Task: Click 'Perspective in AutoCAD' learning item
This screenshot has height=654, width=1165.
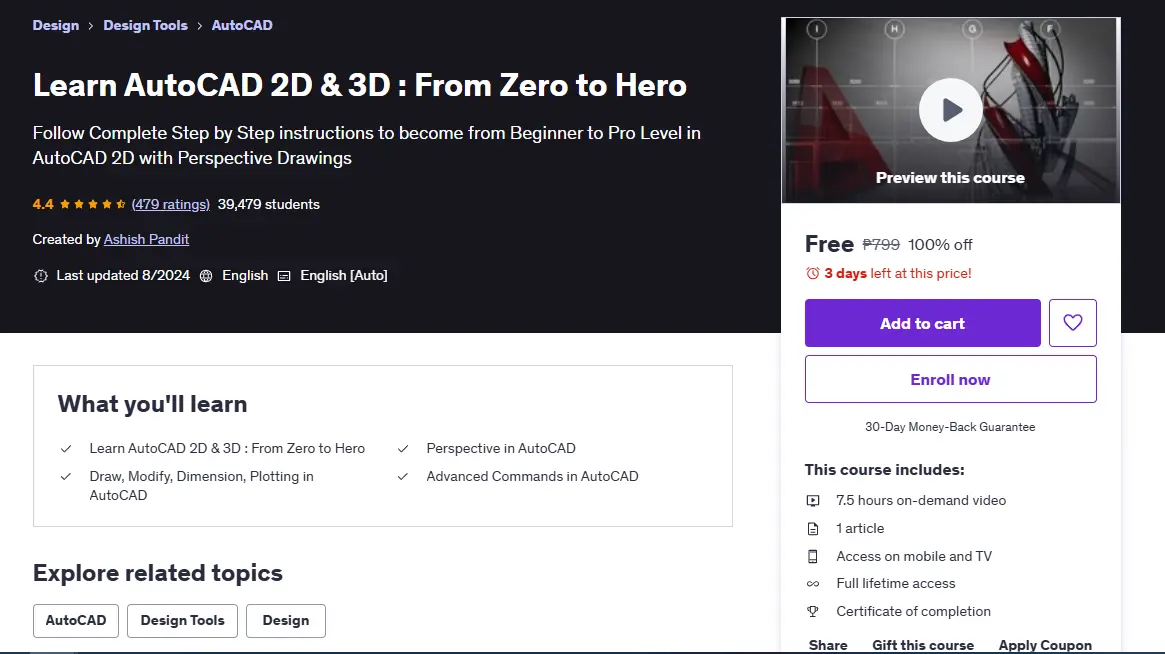Action: click(501, 448)
